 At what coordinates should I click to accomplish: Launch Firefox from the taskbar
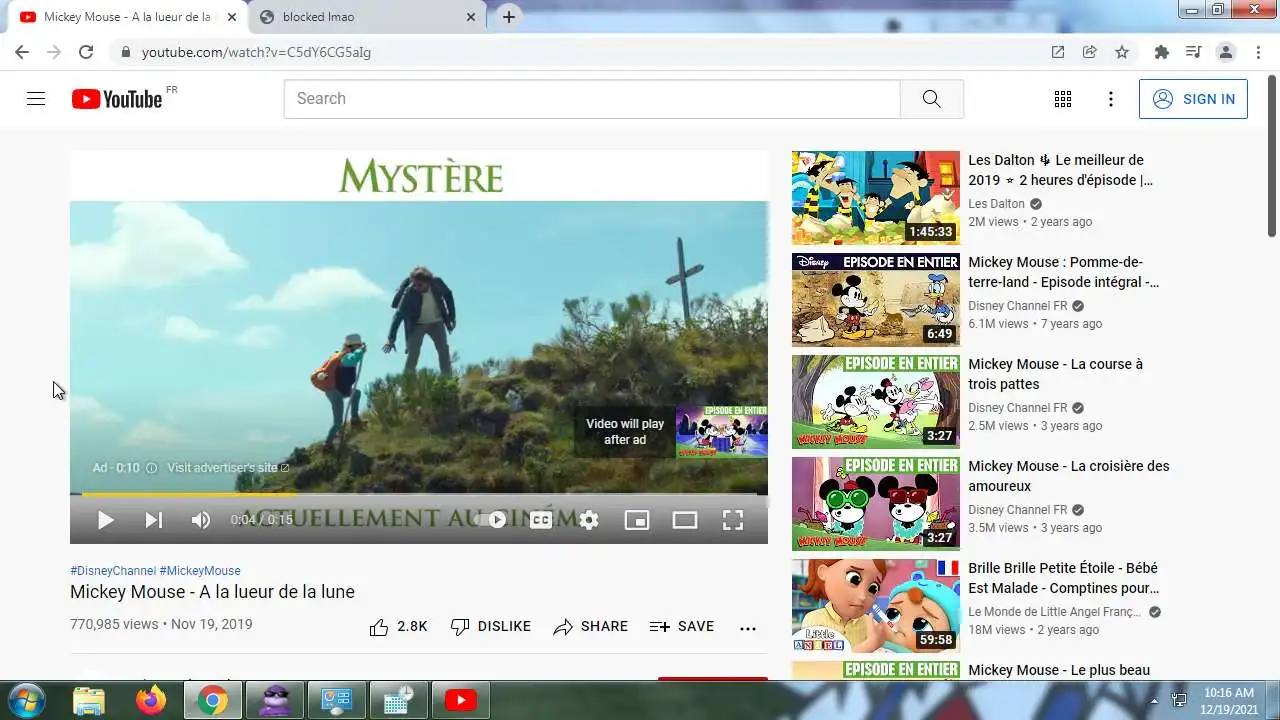click(x=151, y=701)
